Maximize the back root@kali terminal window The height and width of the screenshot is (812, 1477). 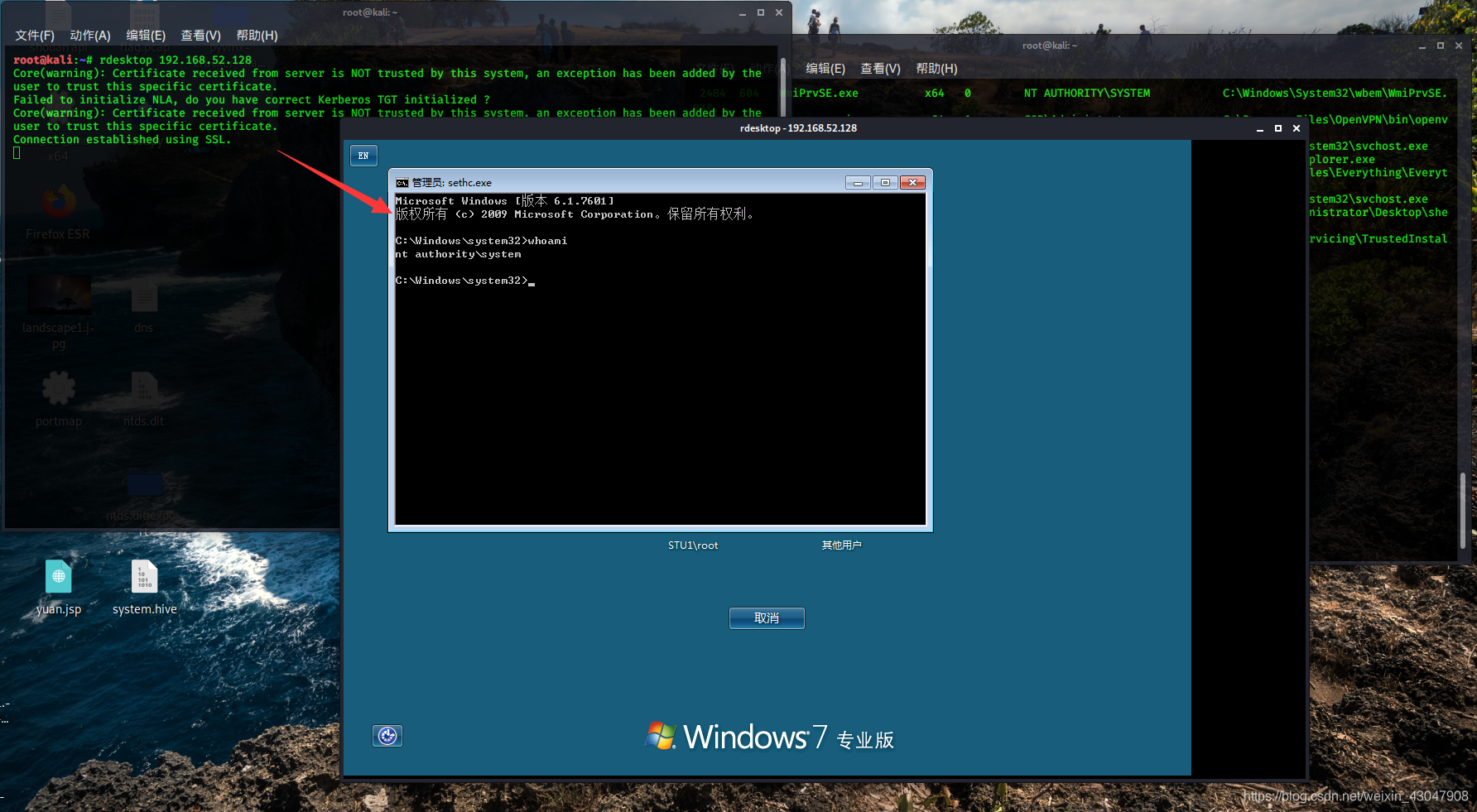click(x=1441, y=46)
